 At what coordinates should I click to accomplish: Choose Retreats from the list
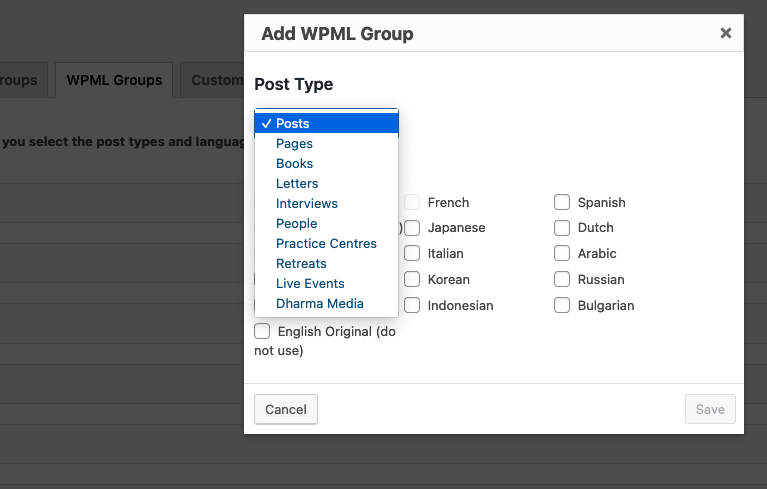tap(326, 264)
